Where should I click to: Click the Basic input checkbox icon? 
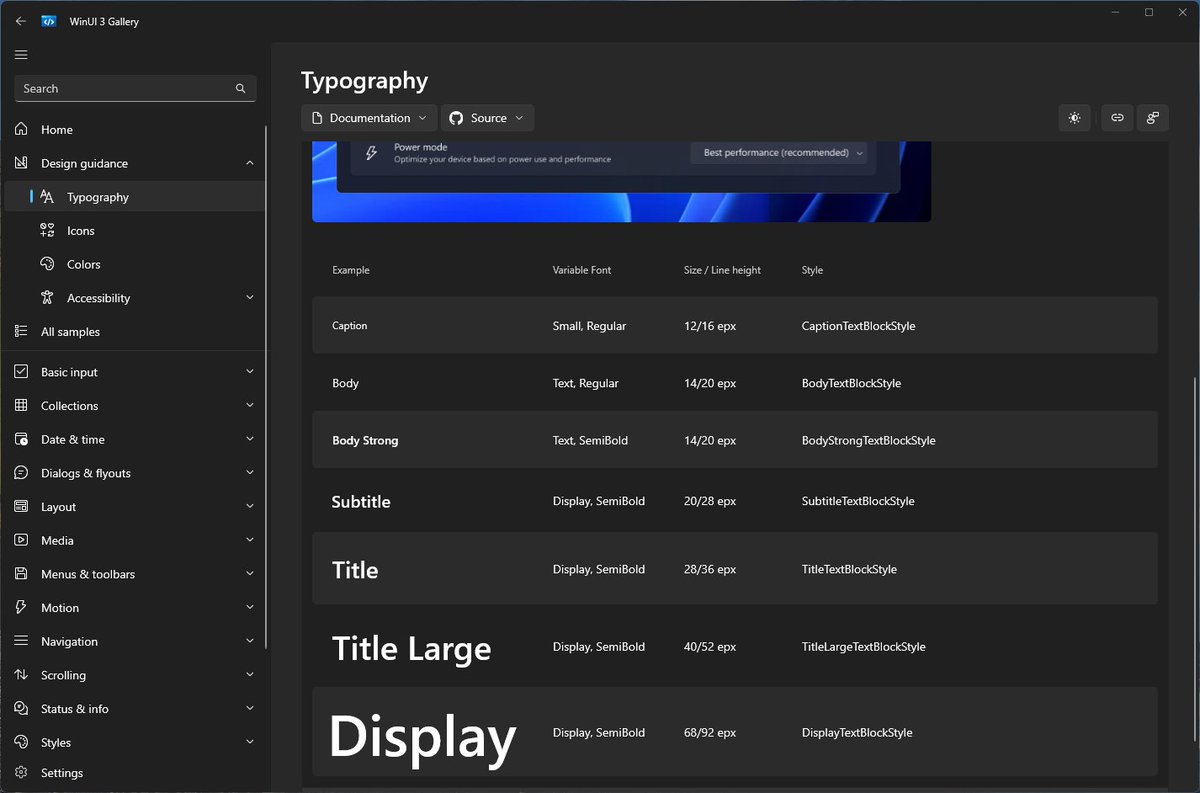click(x=21, y=372)
